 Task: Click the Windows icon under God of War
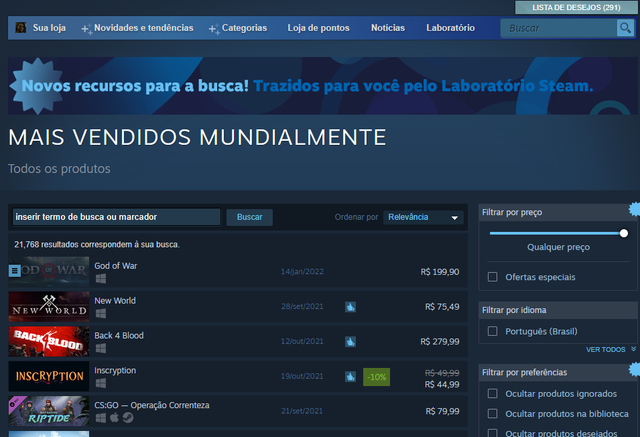point(101,279)
